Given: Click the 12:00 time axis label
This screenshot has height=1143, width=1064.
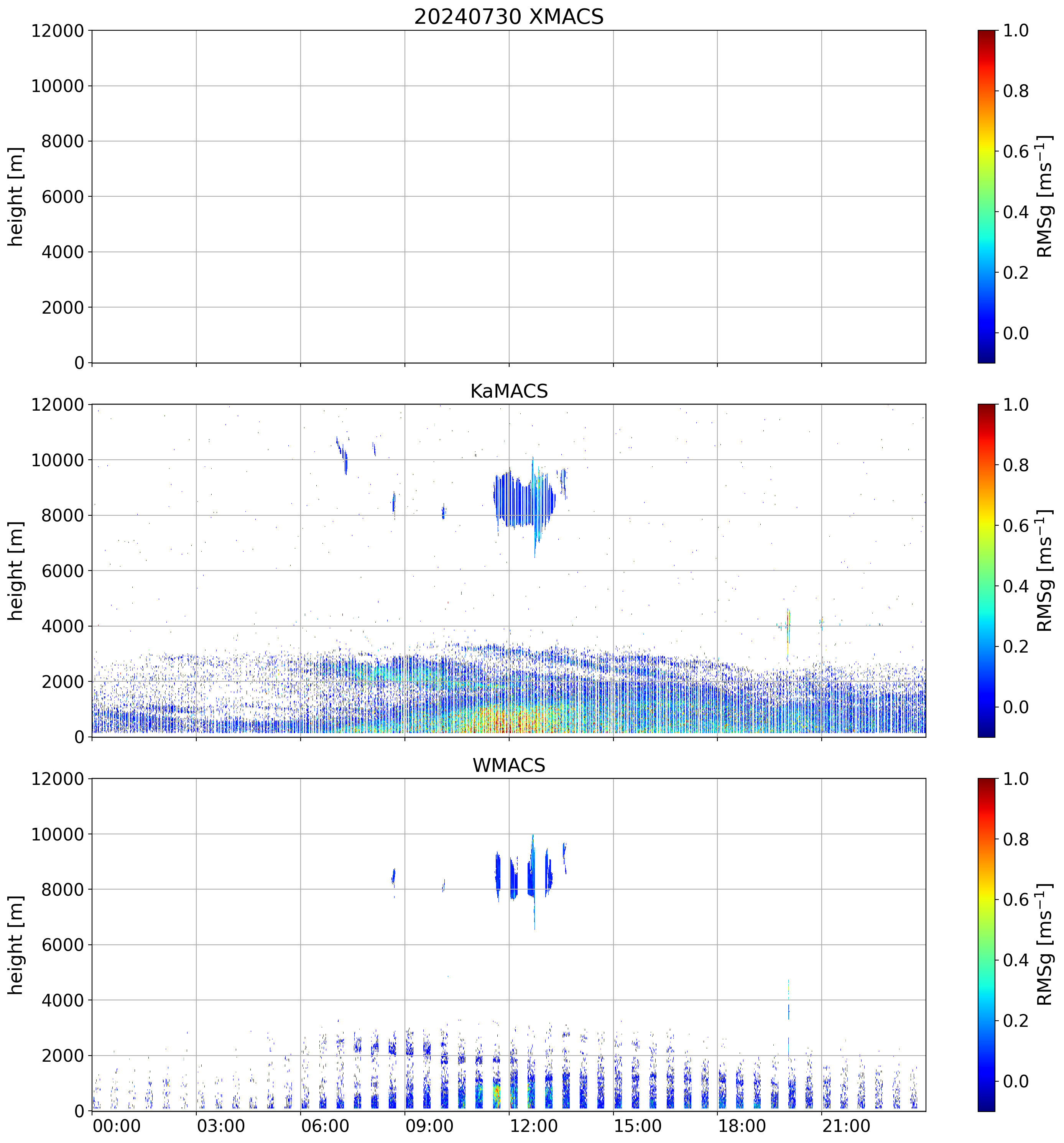Looking at the screenshot, I should (533, 1126).
